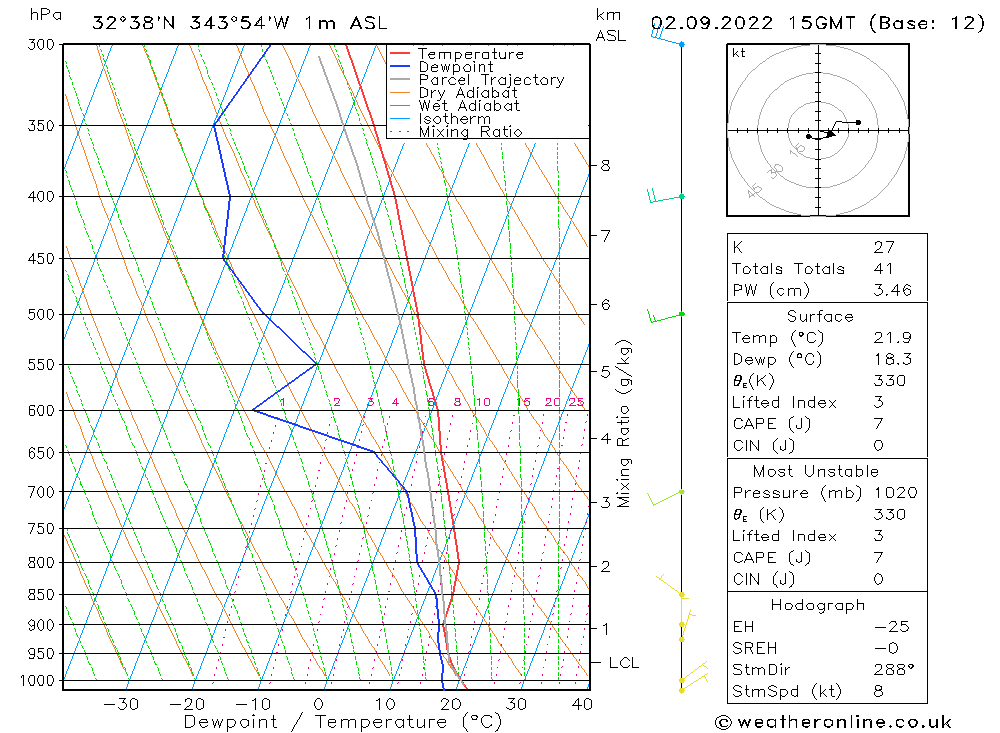The image size is (1000, 733).
Task: Click the 500 hPa pressure axis label
Action: (41, 315)
